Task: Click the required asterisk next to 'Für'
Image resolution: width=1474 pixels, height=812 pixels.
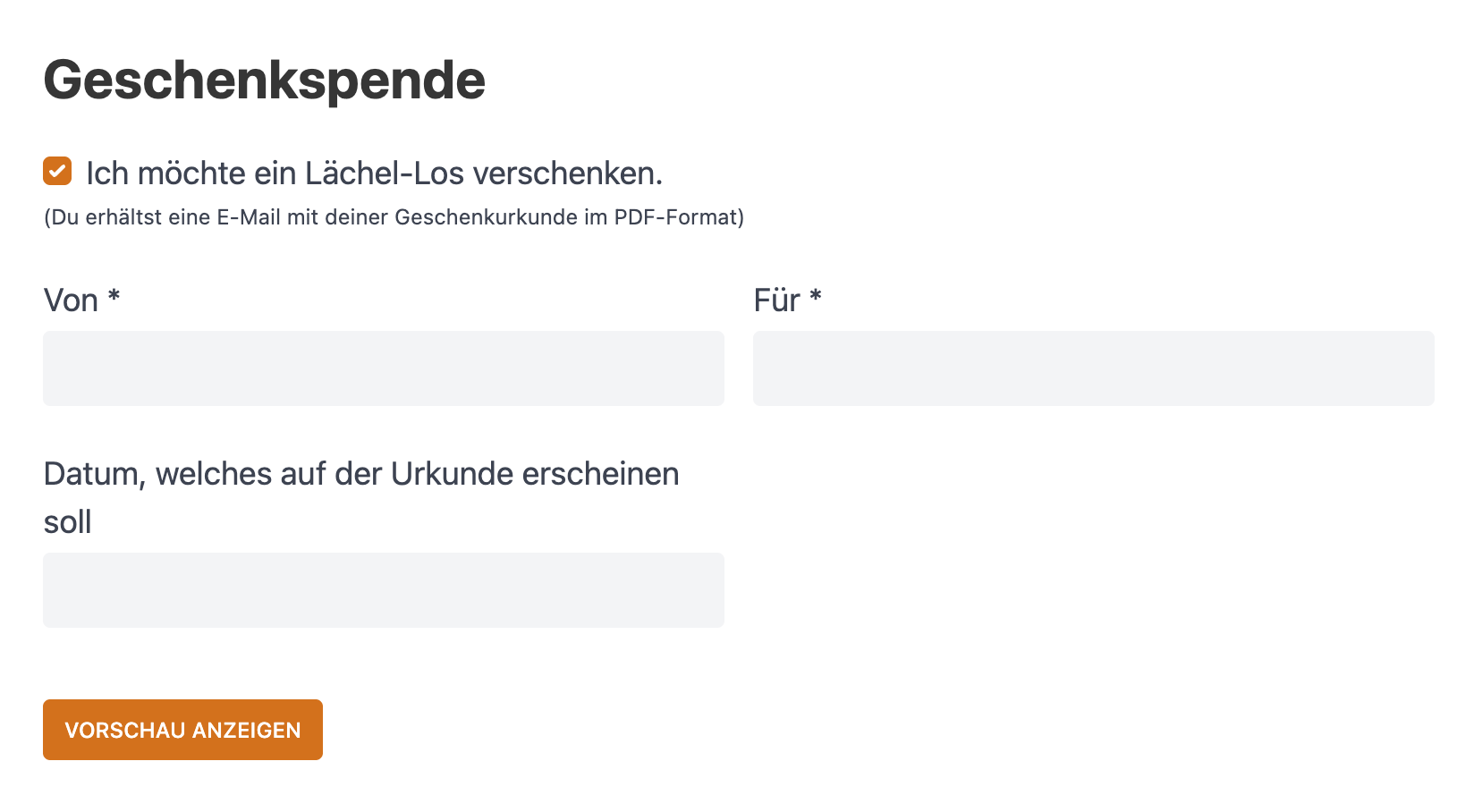Action: tap(816, 297)
